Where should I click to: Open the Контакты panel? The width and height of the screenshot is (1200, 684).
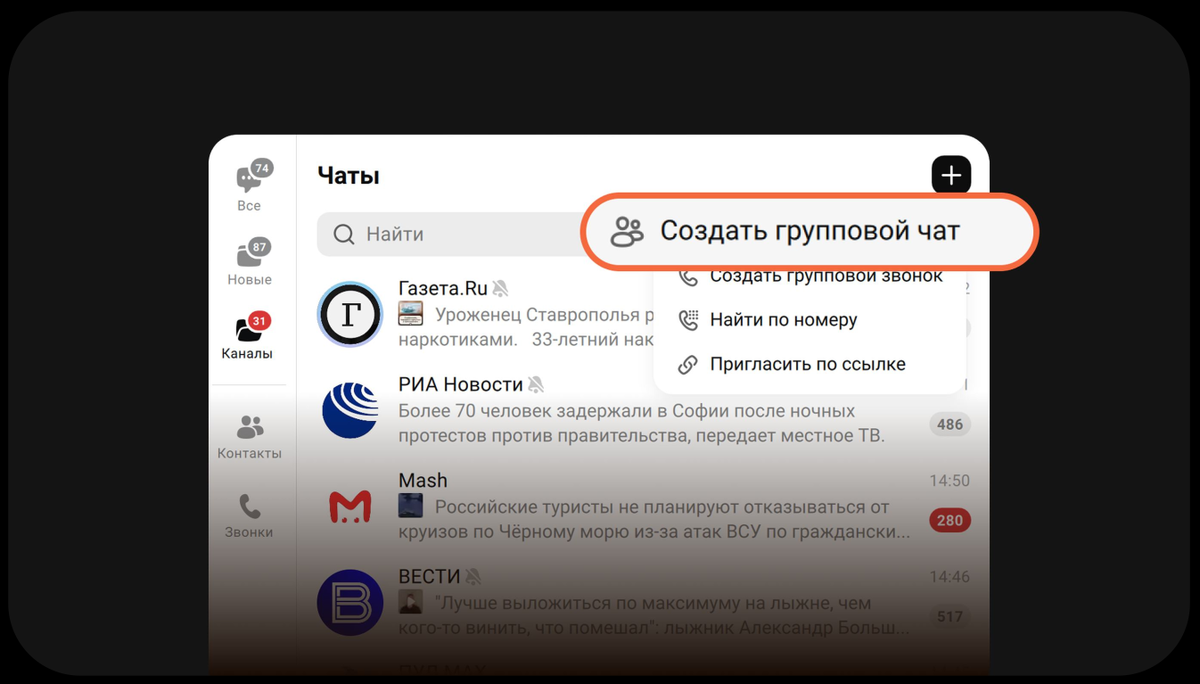pos(249,437)
